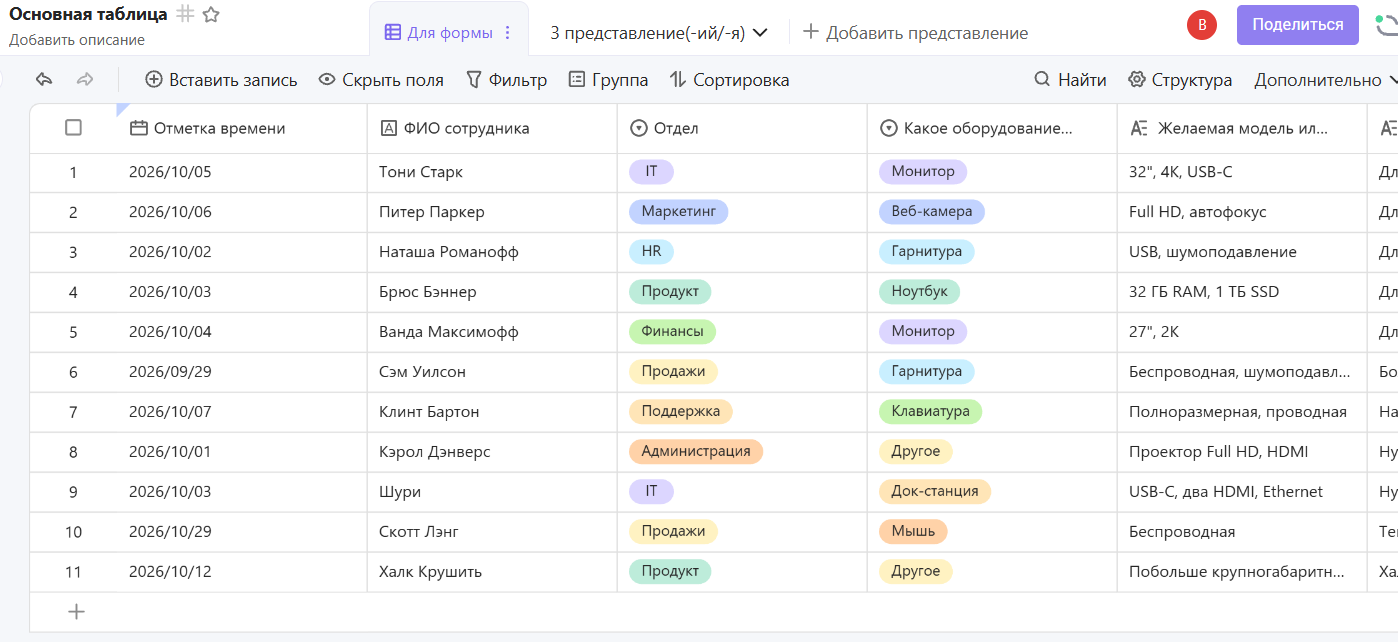This screenshot has height=642, width=1398.
Task: Click Добавить представление
Action: pos(915,33)
